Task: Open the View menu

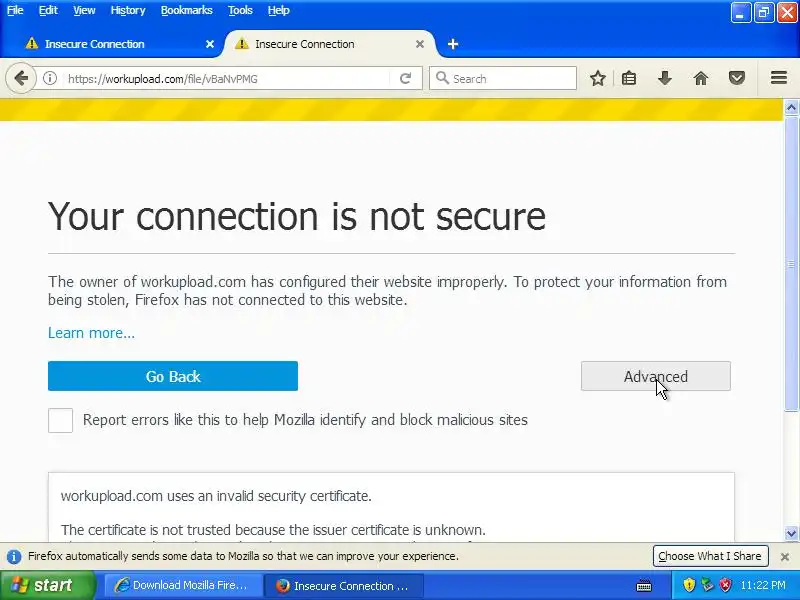Action: tap(84, 10)
